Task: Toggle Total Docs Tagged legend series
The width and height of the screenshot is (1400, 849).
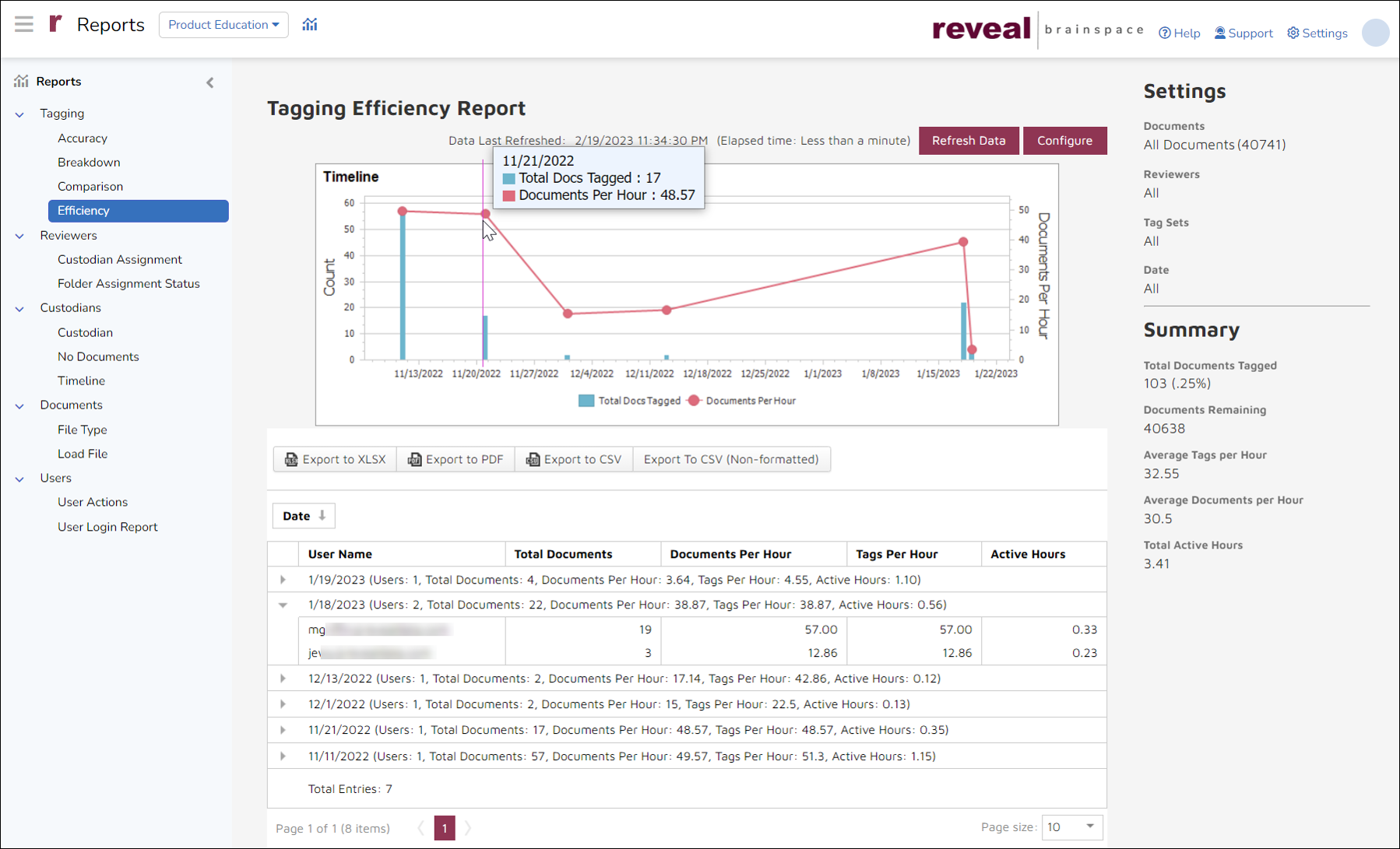Action: [x=629, y=401]
